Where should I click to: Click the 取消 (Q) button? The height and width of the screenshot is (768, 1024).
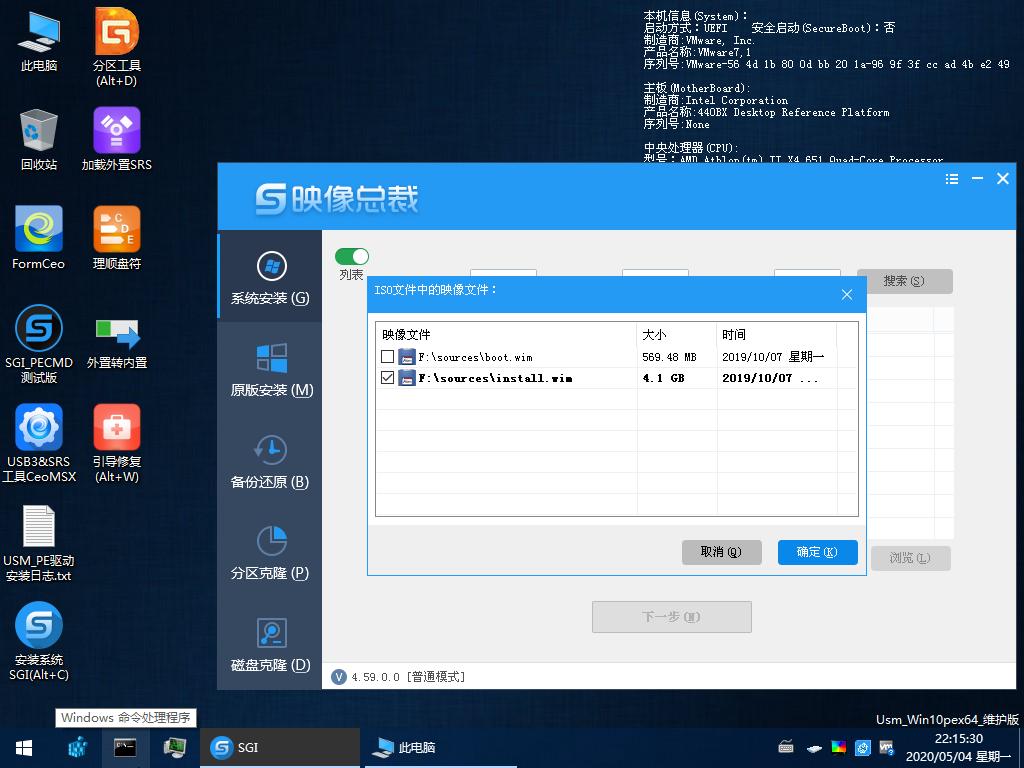point(722,552)
